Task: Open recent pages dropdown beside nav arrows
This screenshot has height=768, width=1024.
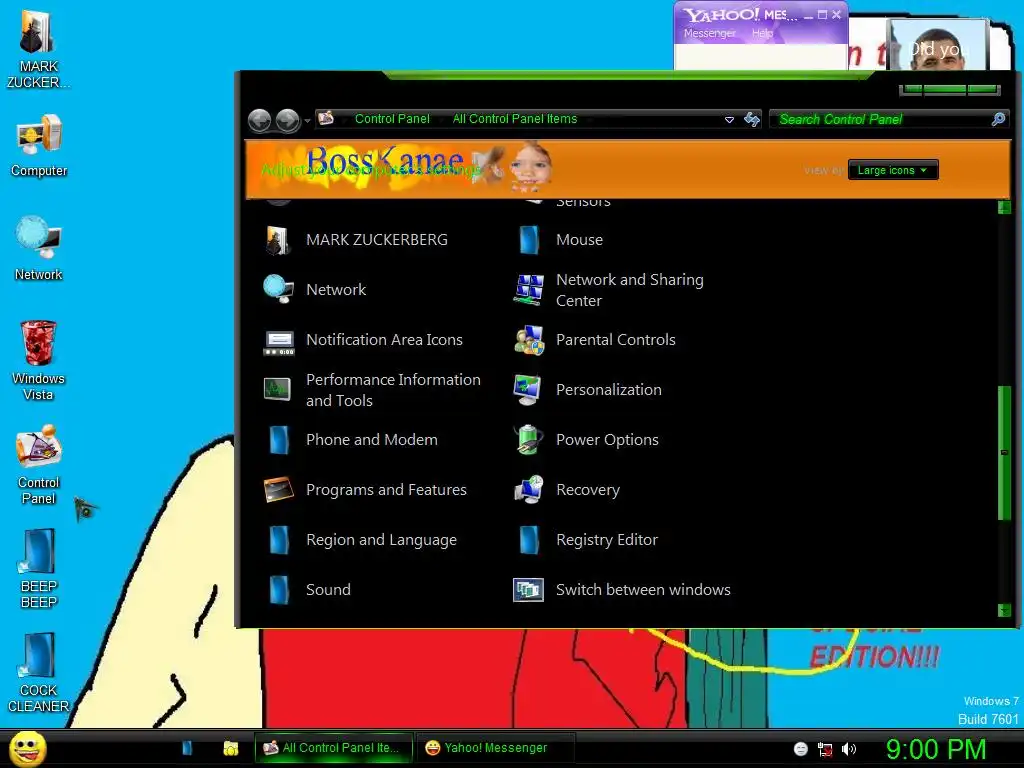Action: click(307, 121)
